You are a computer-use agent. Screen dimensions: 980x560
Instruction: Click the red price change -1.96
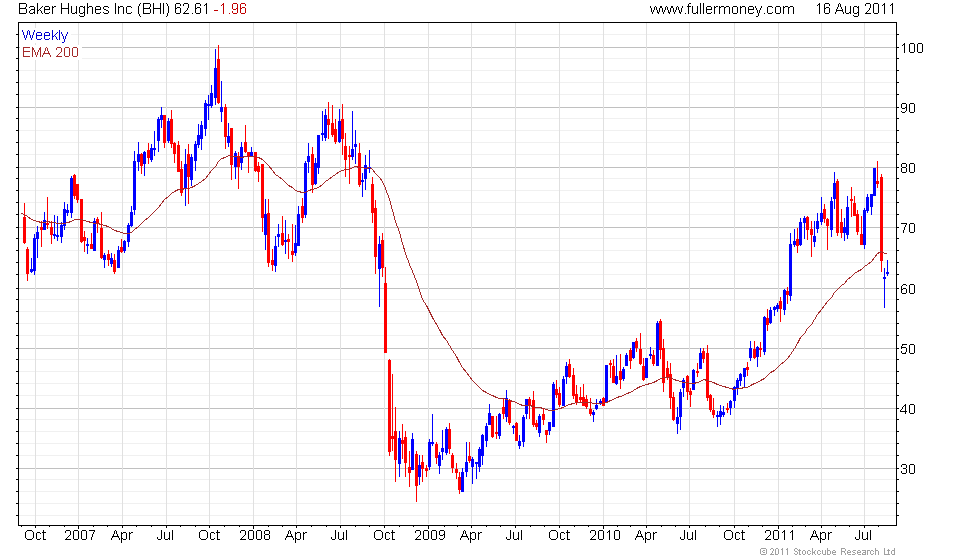click(x=230, y=9)
